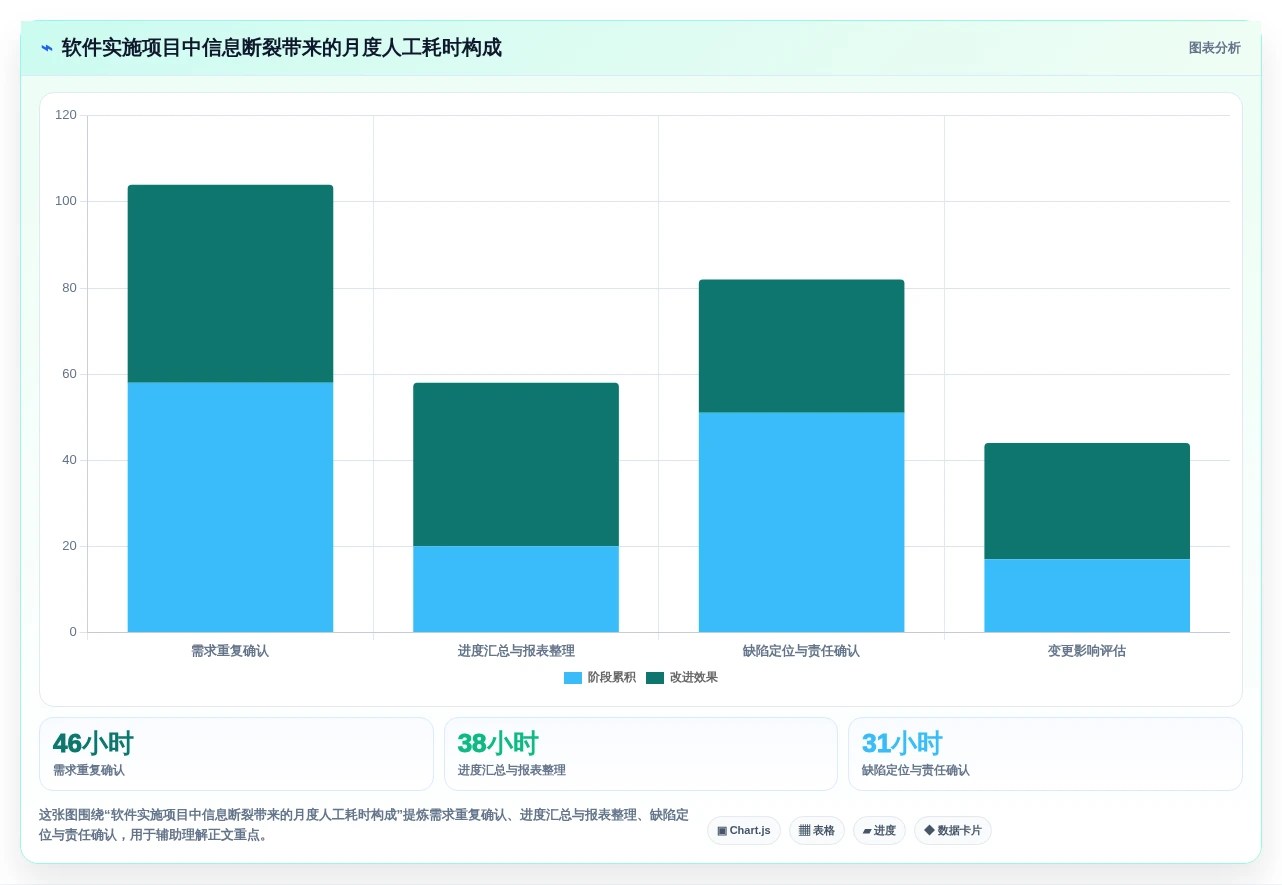Image resolution: width=1282 pixels, height=885 pixels.
Task: Click the green segment of 进度汇总与报表整理 bar
Action: [516, 464]
